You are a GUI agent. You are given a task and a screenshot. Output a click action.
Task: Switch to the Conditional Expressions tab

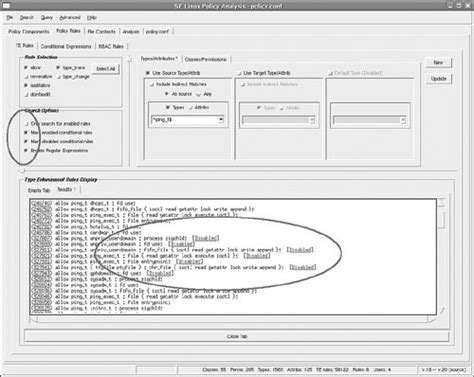point(66,46)
